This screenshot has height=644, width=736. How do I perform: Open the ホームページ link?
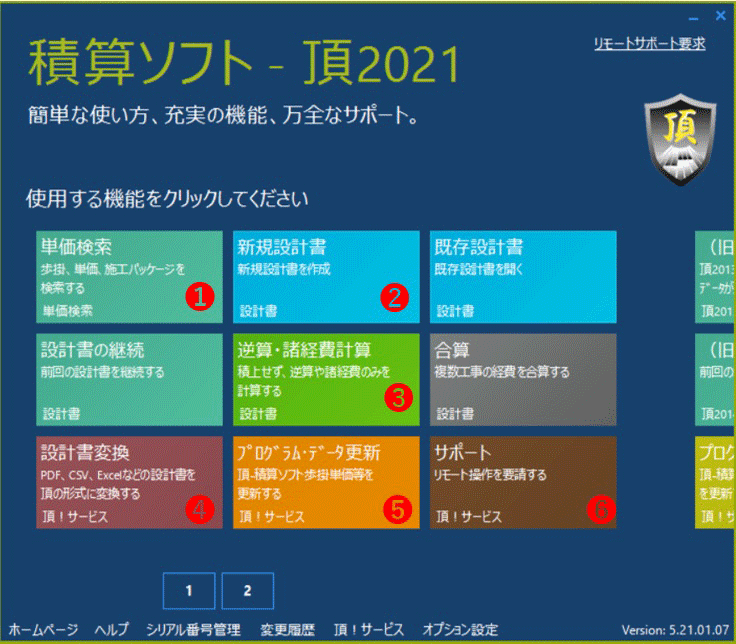pyautogui.click(x=43, y=630)
